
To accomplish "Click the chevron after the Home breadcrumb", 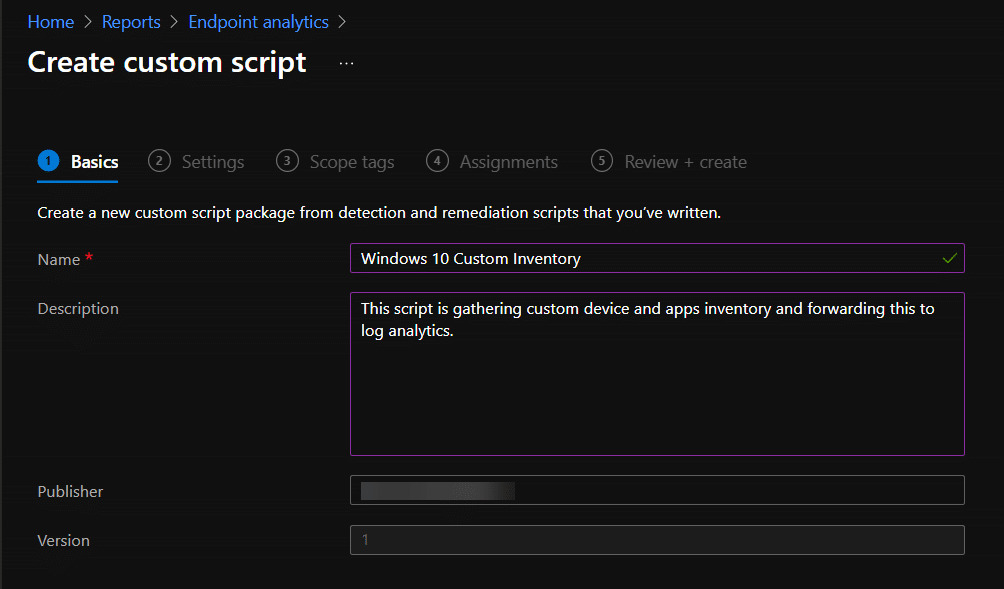I will pos(88,22).
